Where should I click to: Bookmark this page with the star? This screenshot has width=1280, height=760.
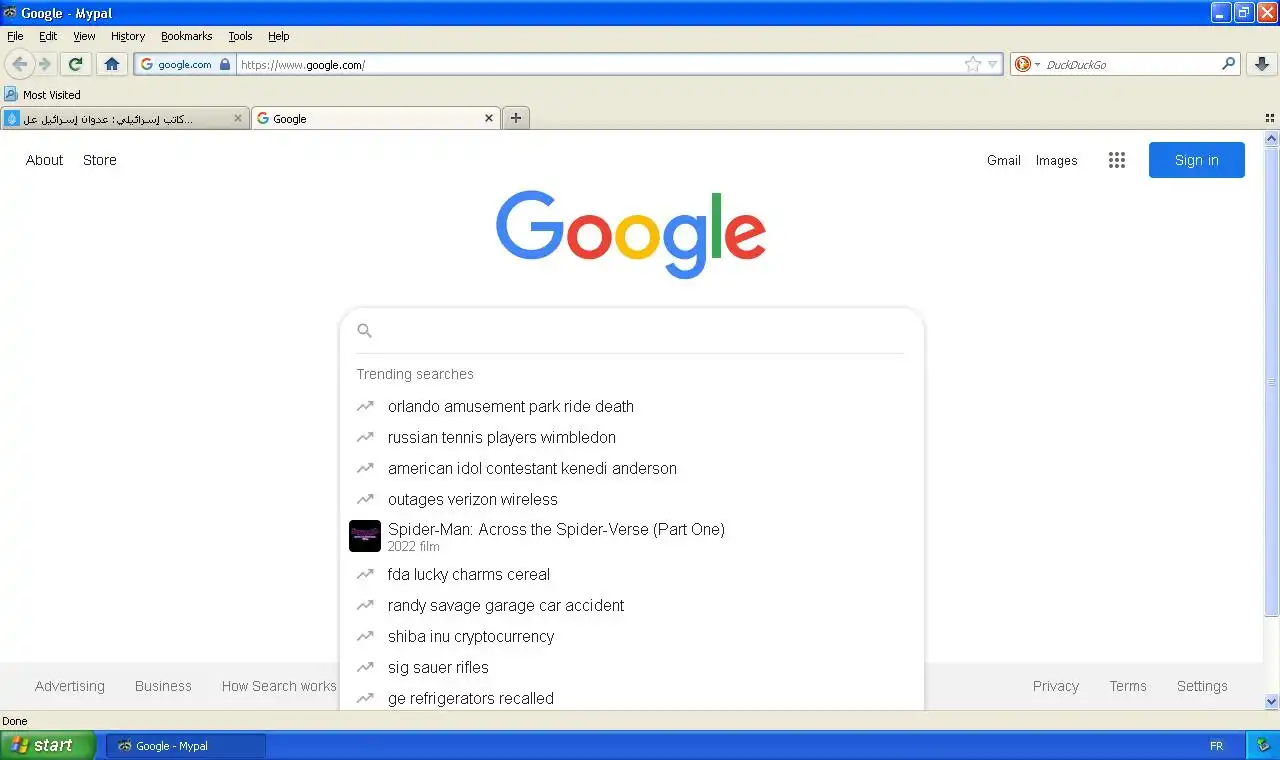point(973,64)
